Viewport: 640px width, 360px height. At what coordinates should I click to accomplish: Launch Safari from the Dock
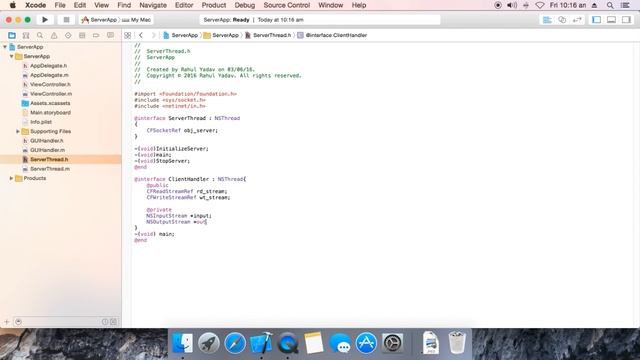235,343
